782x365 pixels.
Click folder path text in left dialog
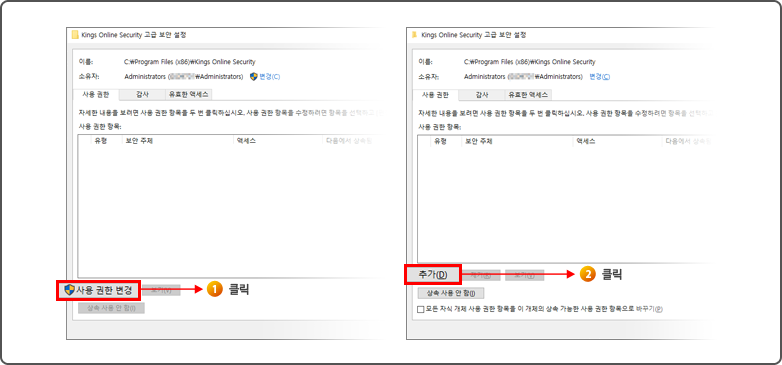tap(190, 62)
